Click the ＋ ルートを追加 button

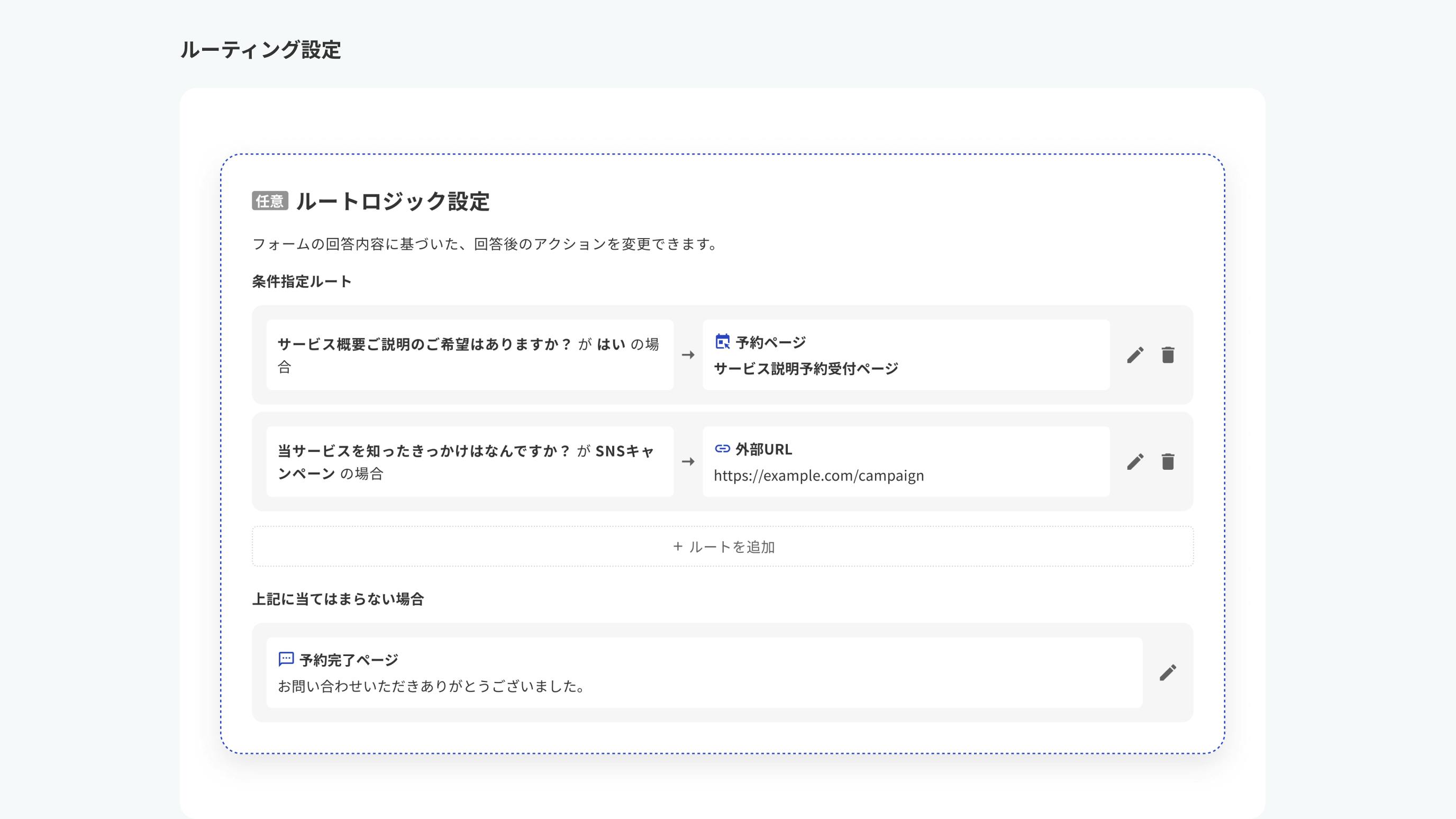(723, 546)
